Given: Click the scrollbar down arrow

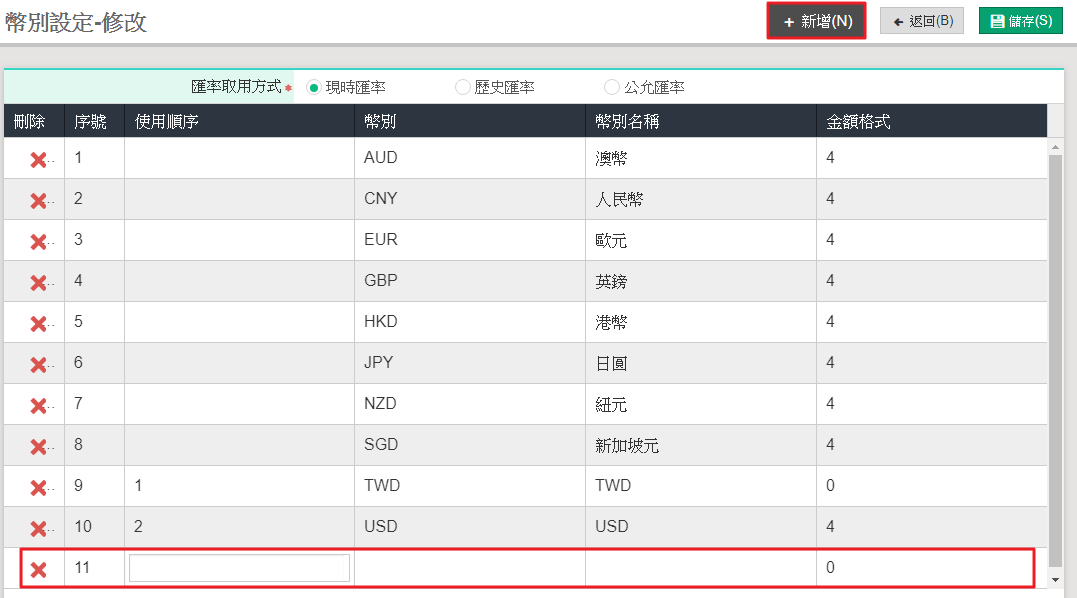Looking at the screenshot, I should [x=1056, y=580].
